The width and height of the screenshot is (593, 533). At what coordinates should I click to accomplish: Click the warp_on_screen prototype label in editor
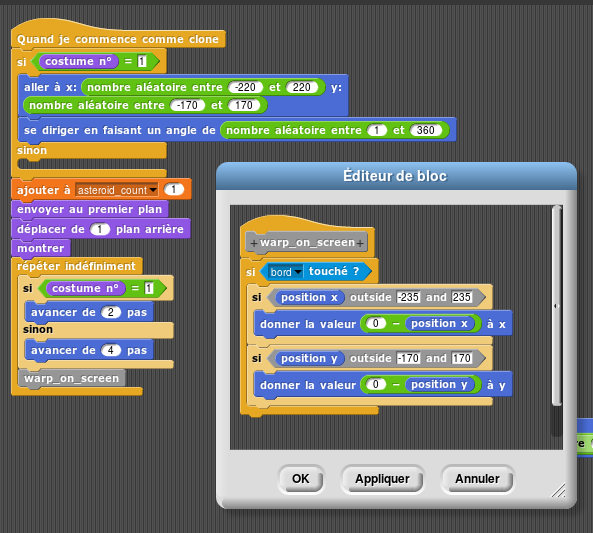click(x=307, y=242)
